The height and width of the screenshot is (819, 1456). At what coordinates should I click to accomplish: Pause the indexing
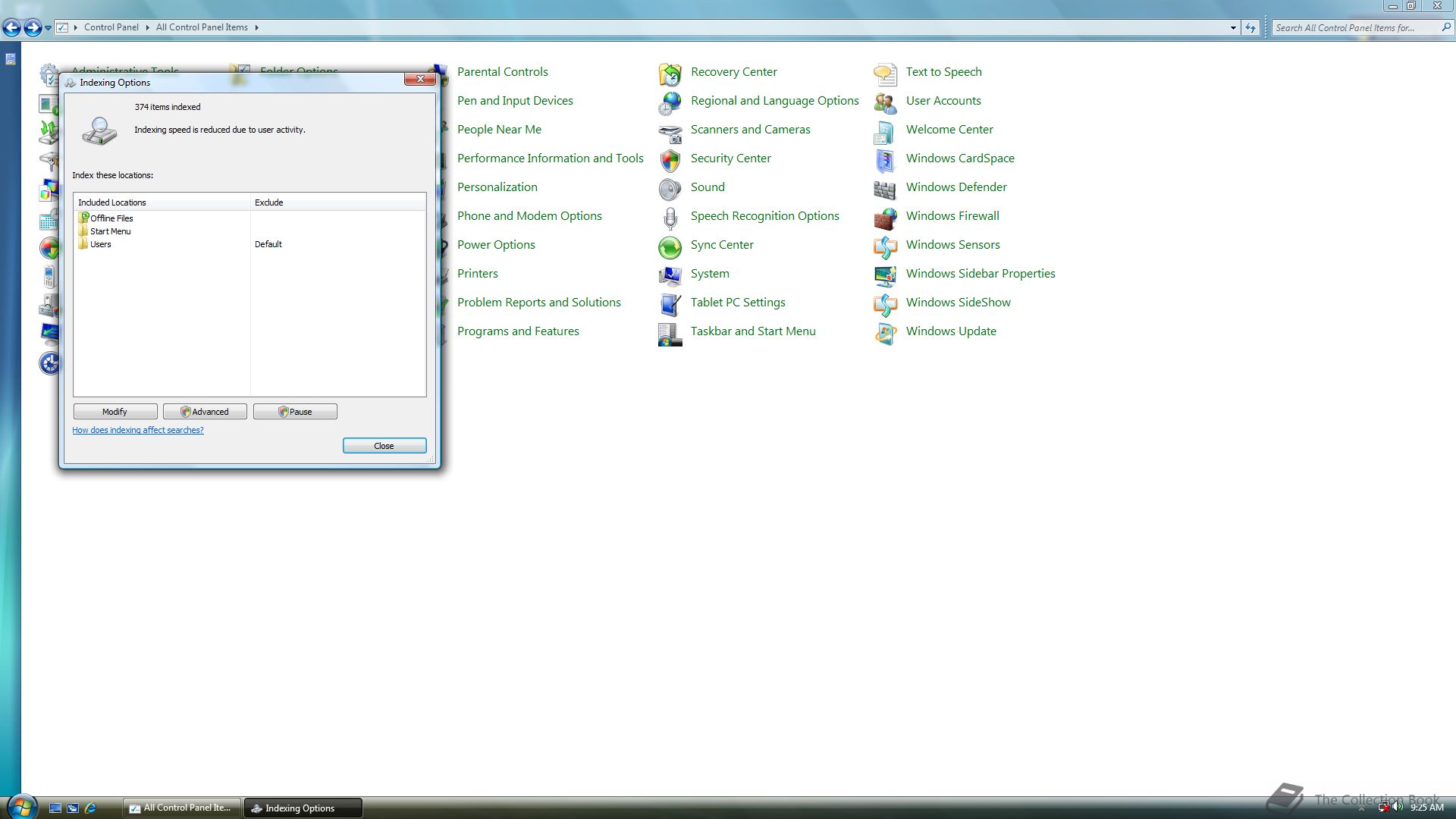[x=295, y=412]
